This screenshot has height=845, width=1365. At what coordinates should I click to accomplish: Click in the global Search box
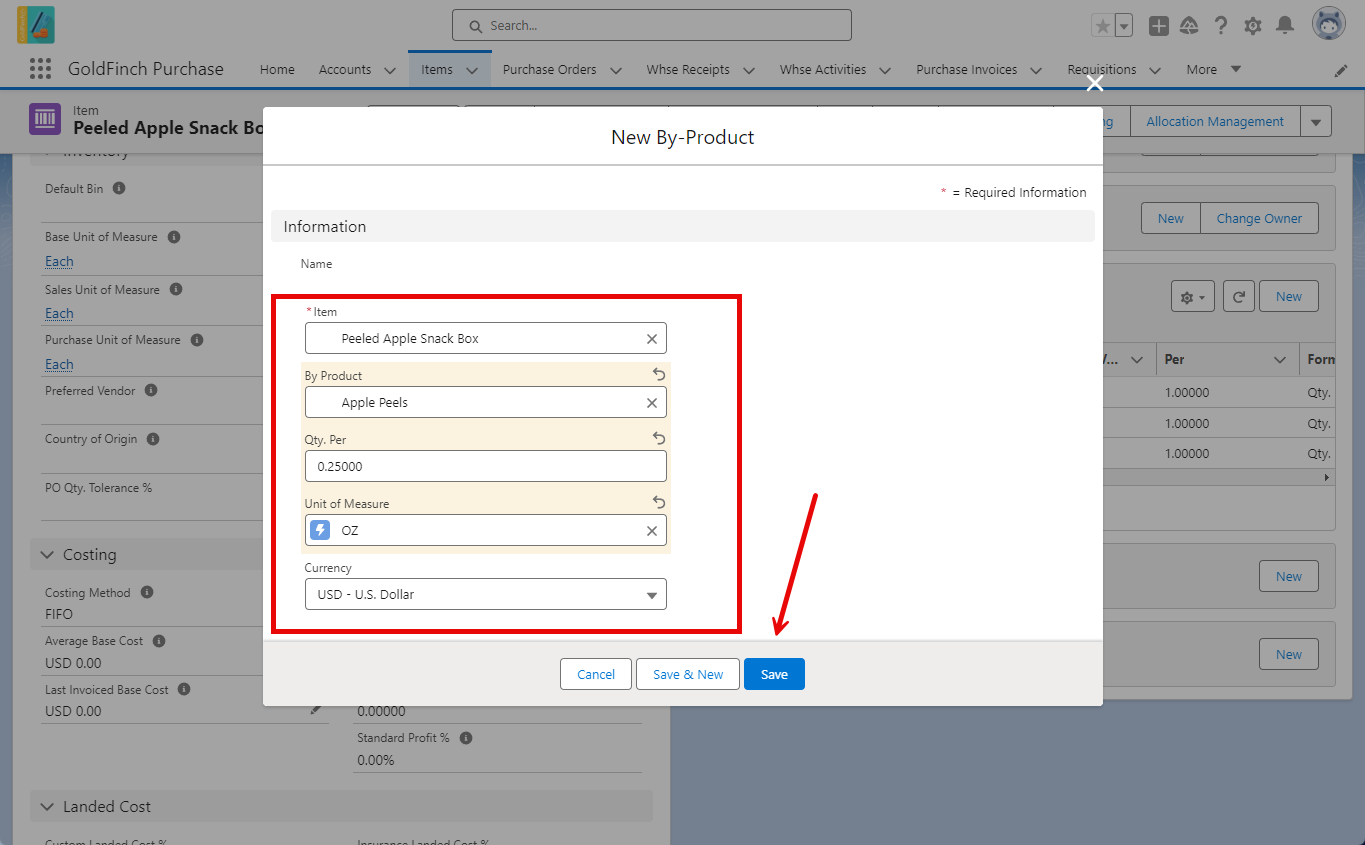[652, 25]
